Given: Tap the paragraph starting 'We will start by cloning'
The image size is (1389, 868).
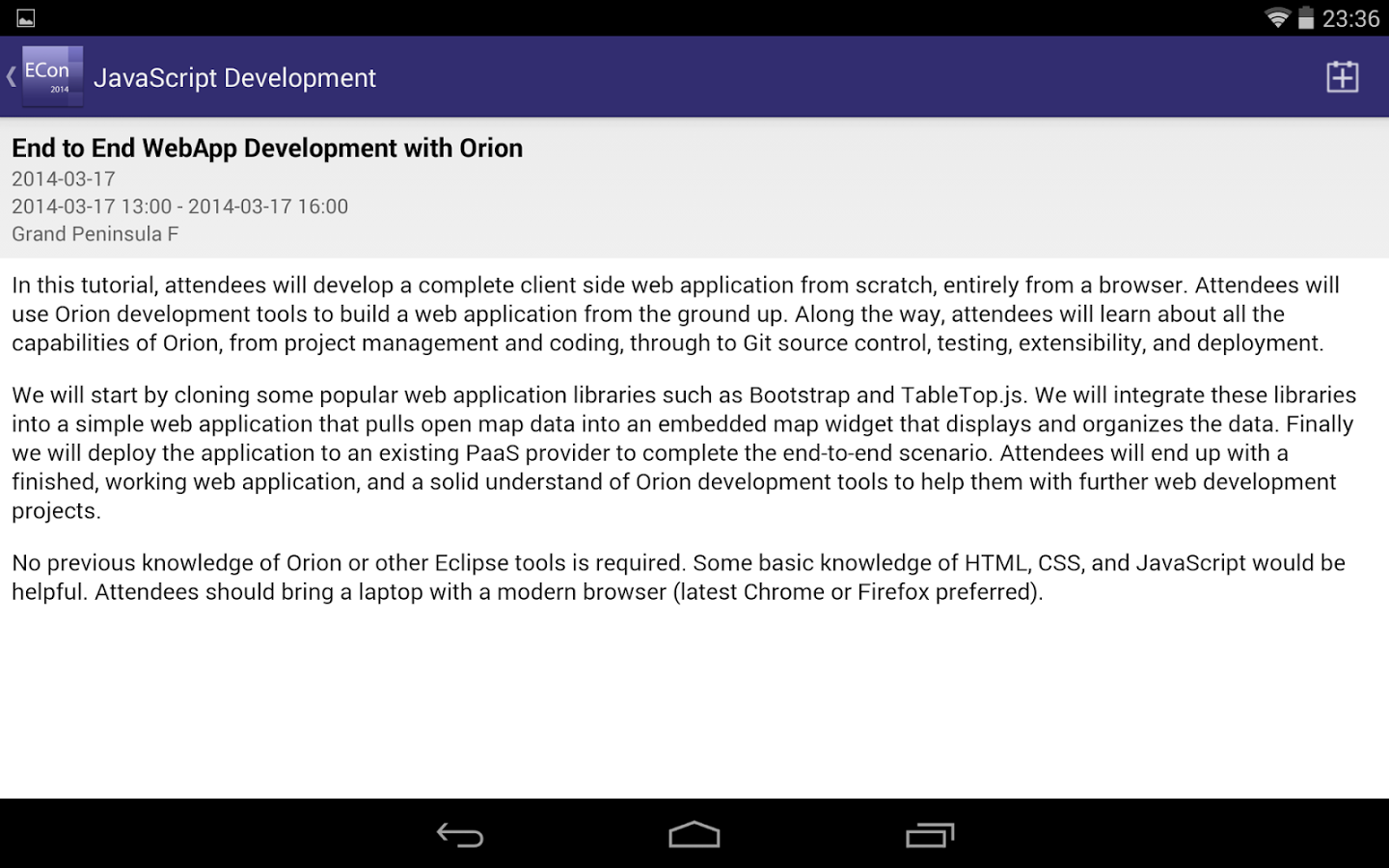Looking at the screenshot, I should 684,452.
